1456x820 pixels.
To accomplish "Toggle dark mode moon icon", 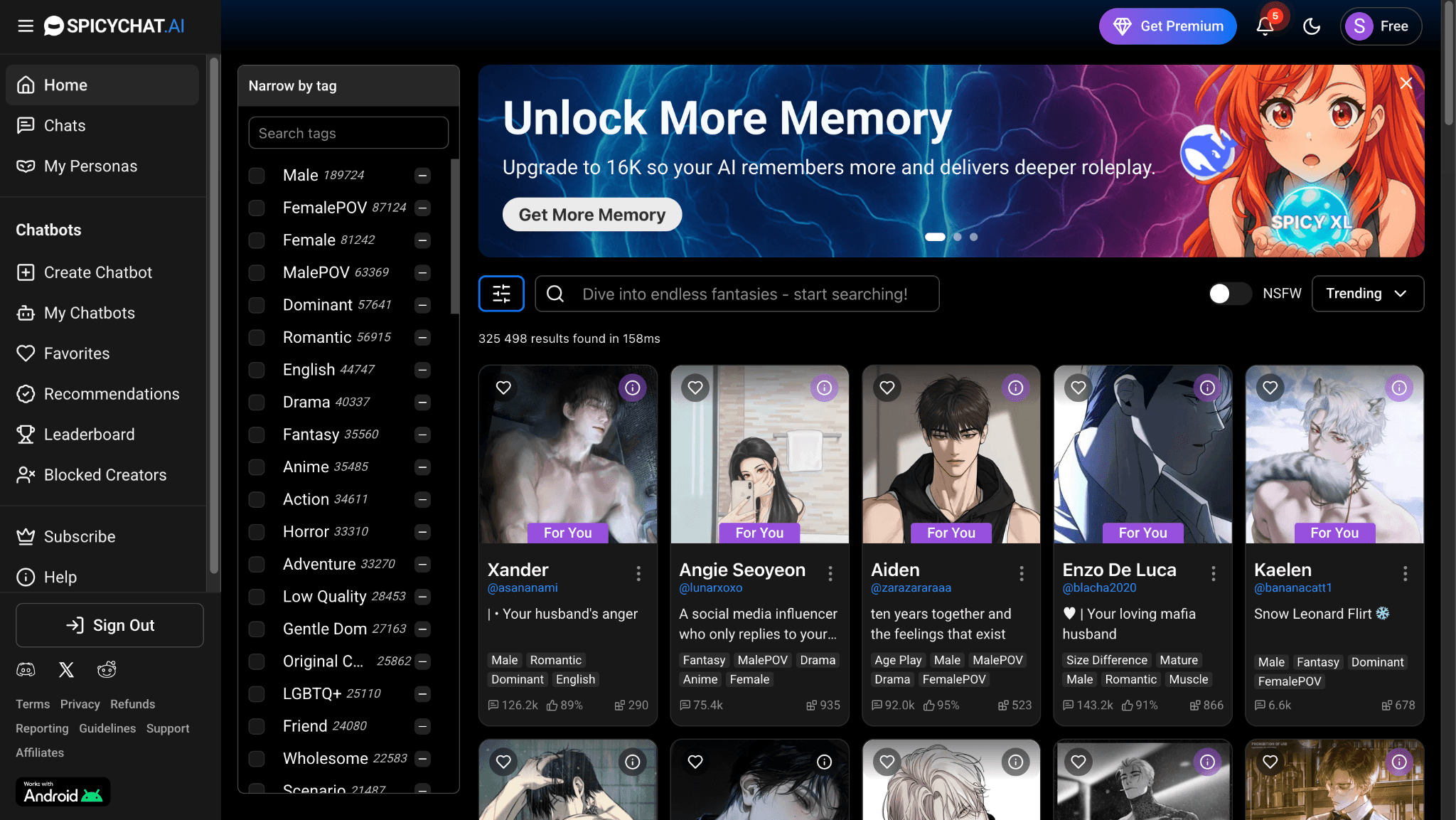I will (x=1312, y=26).
